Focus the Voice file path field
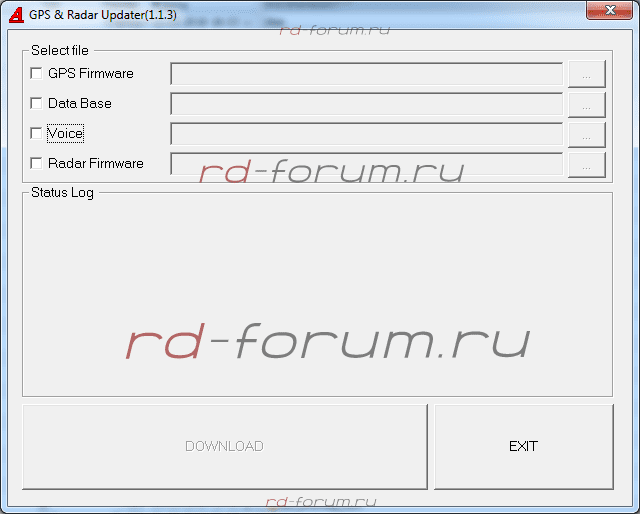Screen dimensions: 640x514 366,134
